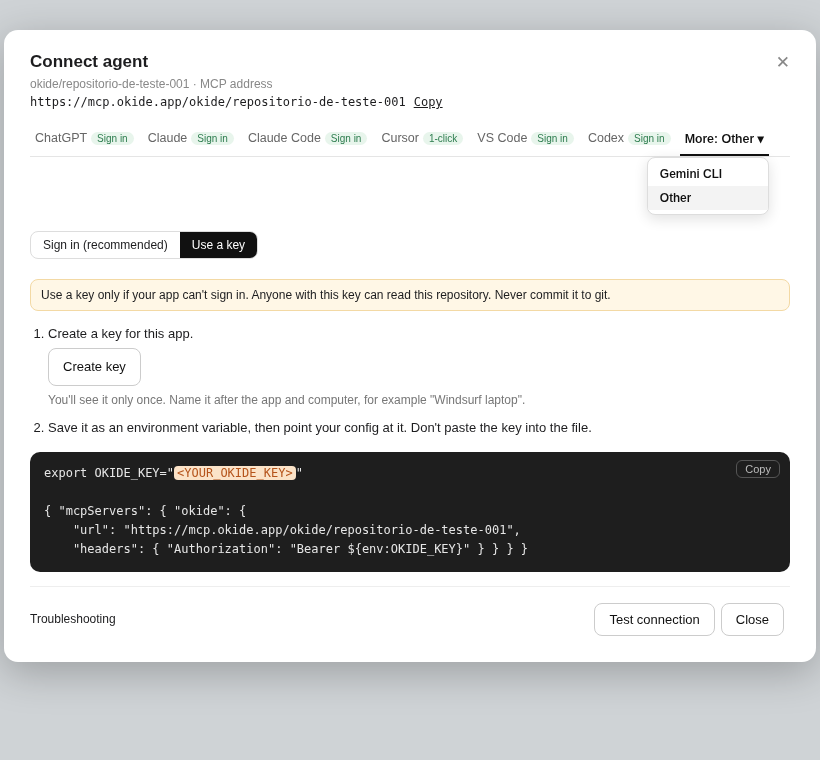The height and width of the screenshot is (760, 820).
Task: Open the VS Code tab
Action: coord(525,138)
